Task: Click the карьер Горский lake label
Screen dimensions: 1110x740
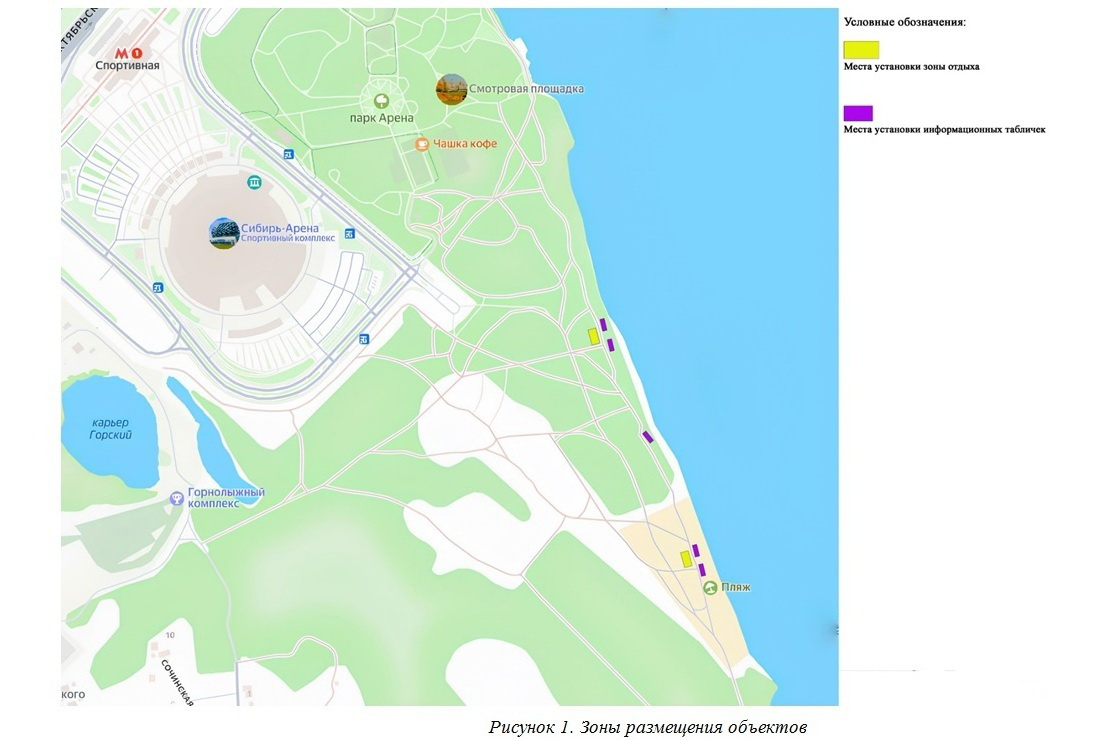Action: (x=110, y=428)
